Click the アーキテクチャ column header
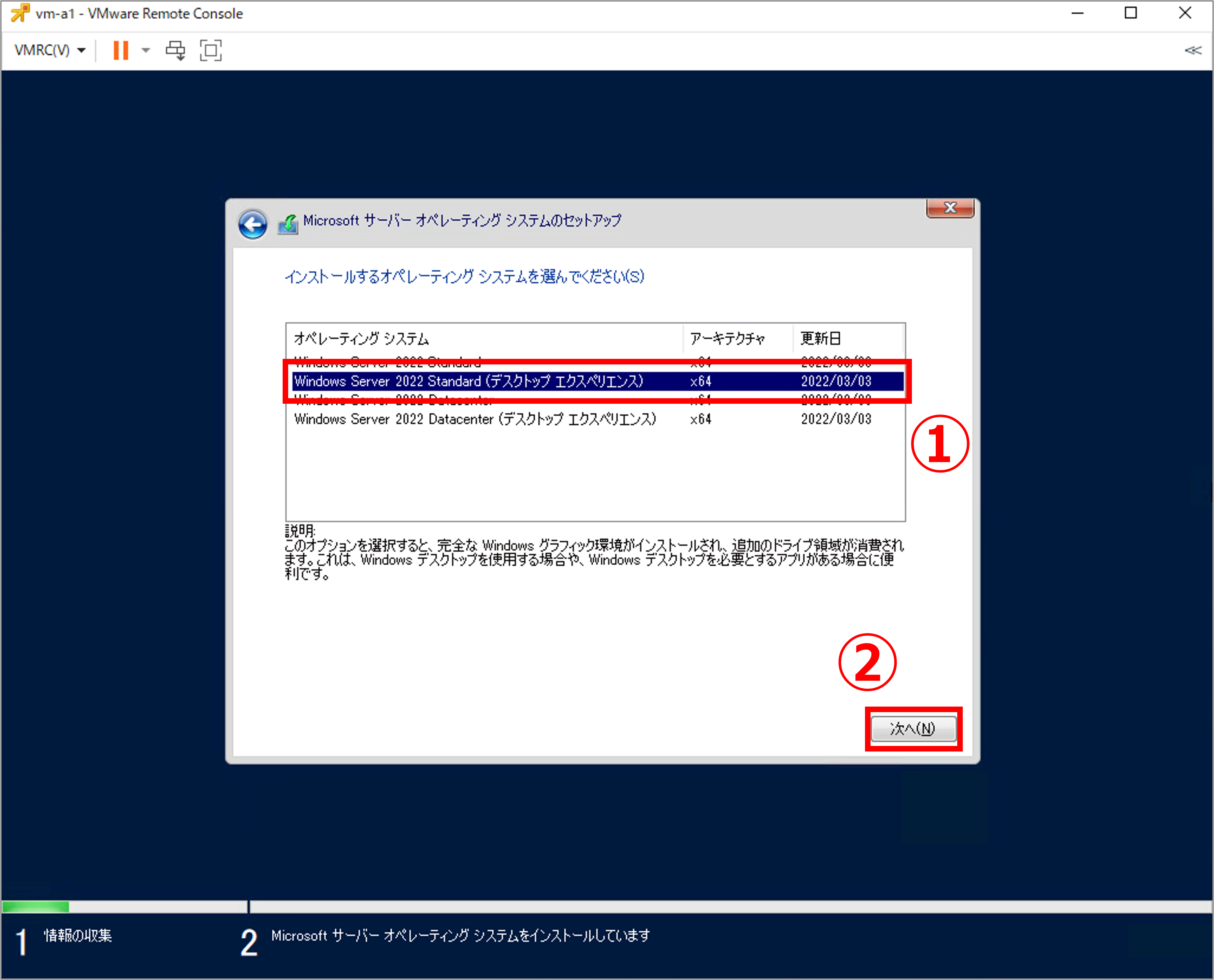1214x980 pixels. tap(737, 339)
